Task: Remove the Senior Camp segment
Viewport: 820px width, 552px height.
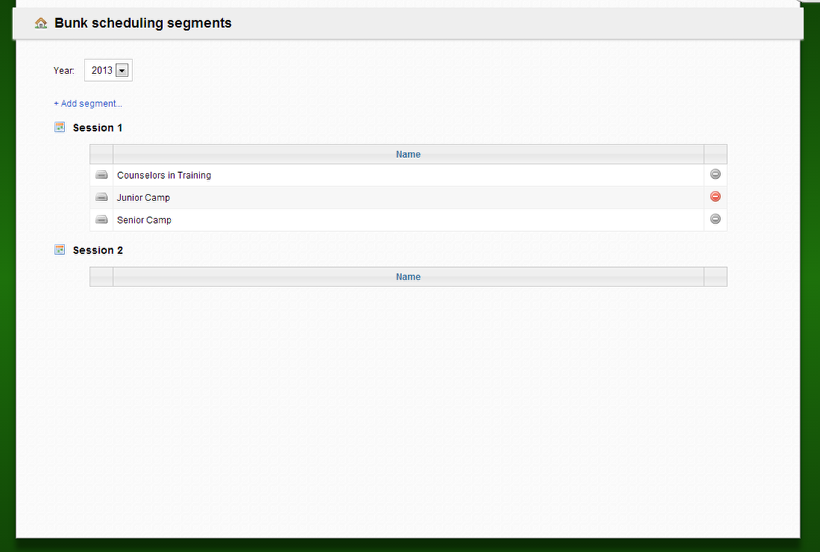Action: click(x=715, y=219)
